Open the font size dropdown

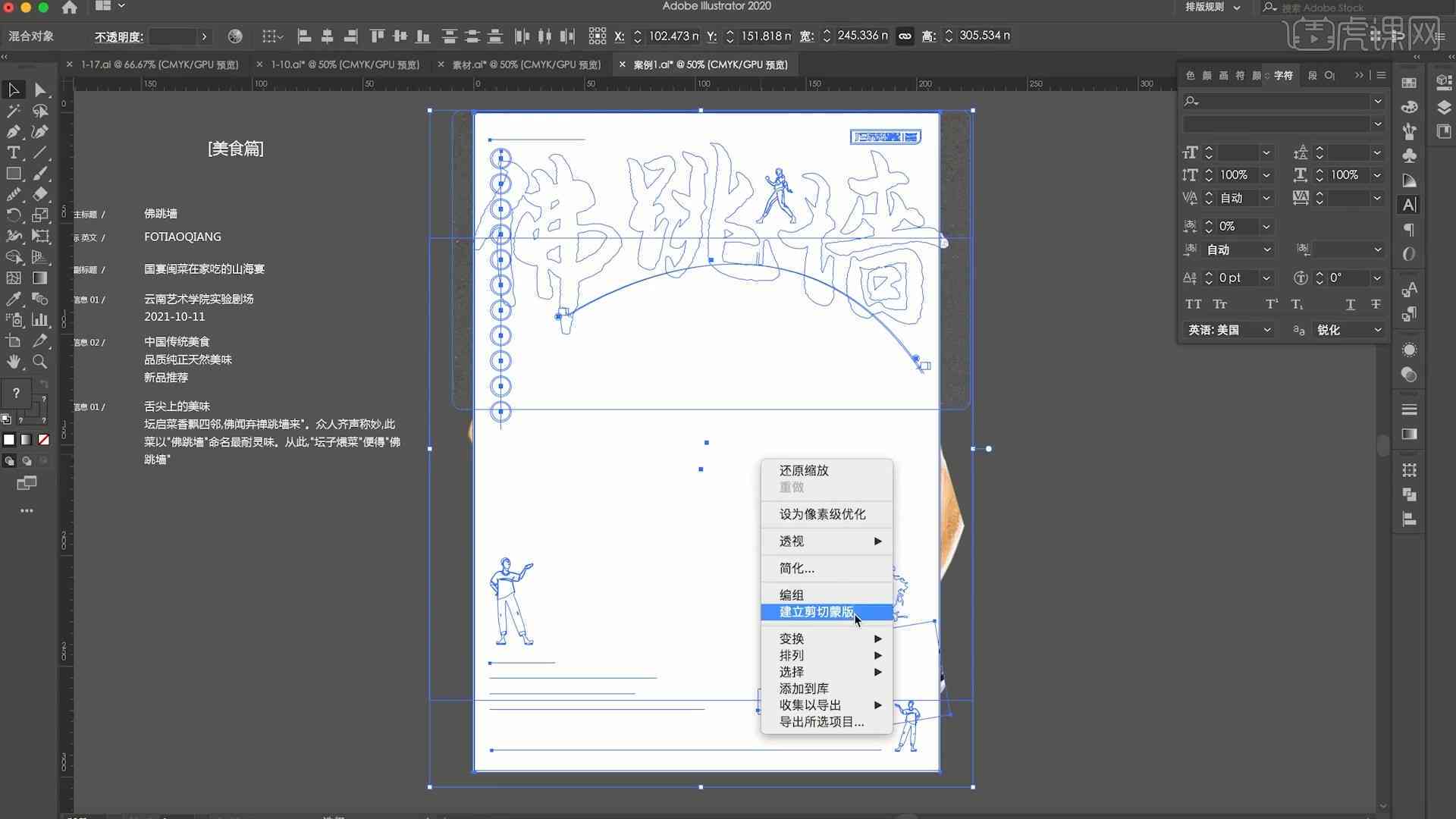pos(1266,152)
